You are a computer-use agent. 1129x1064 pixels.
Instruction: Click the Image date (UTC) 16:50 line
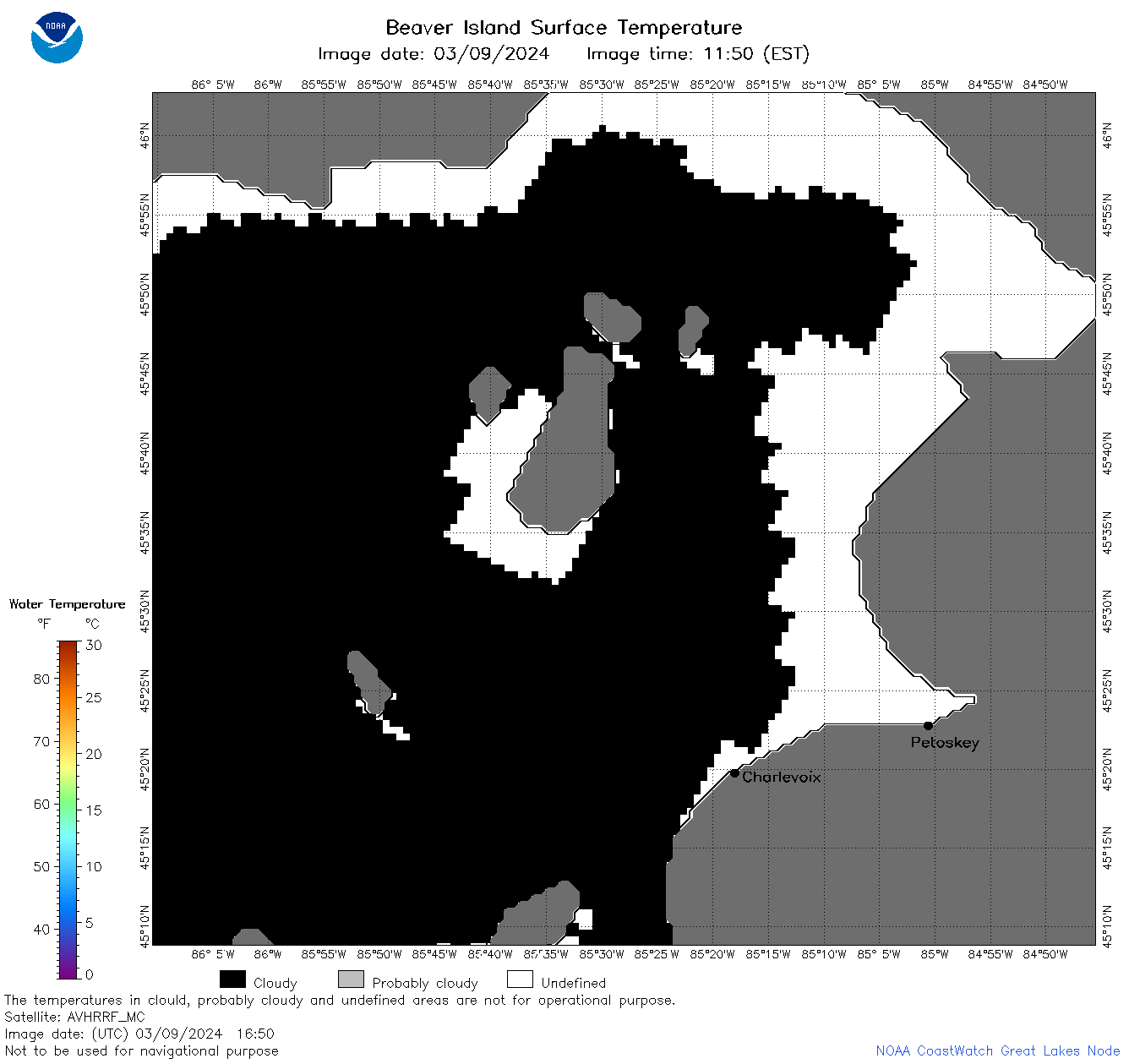coord(139,1034)
